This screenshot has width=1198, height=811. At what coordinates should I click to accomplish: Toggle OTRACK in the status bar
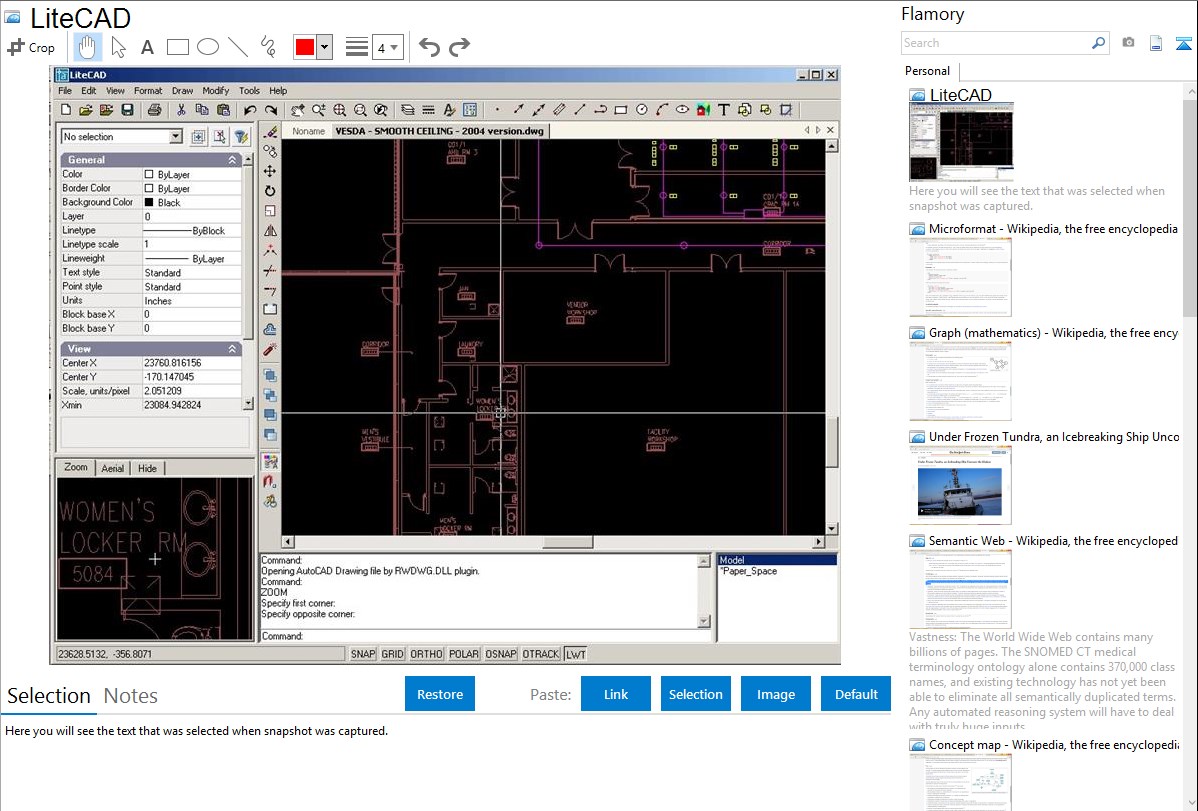point(541,654)
